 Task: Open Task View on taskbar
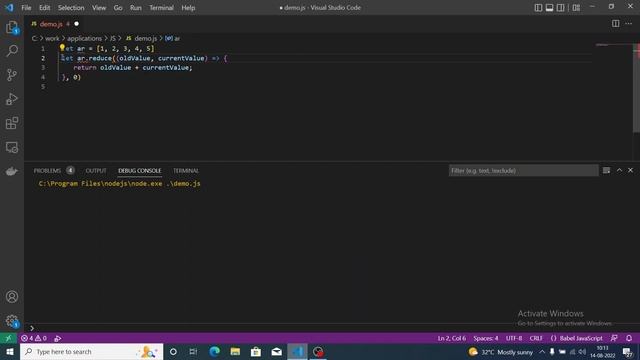[x=193, y=352]
